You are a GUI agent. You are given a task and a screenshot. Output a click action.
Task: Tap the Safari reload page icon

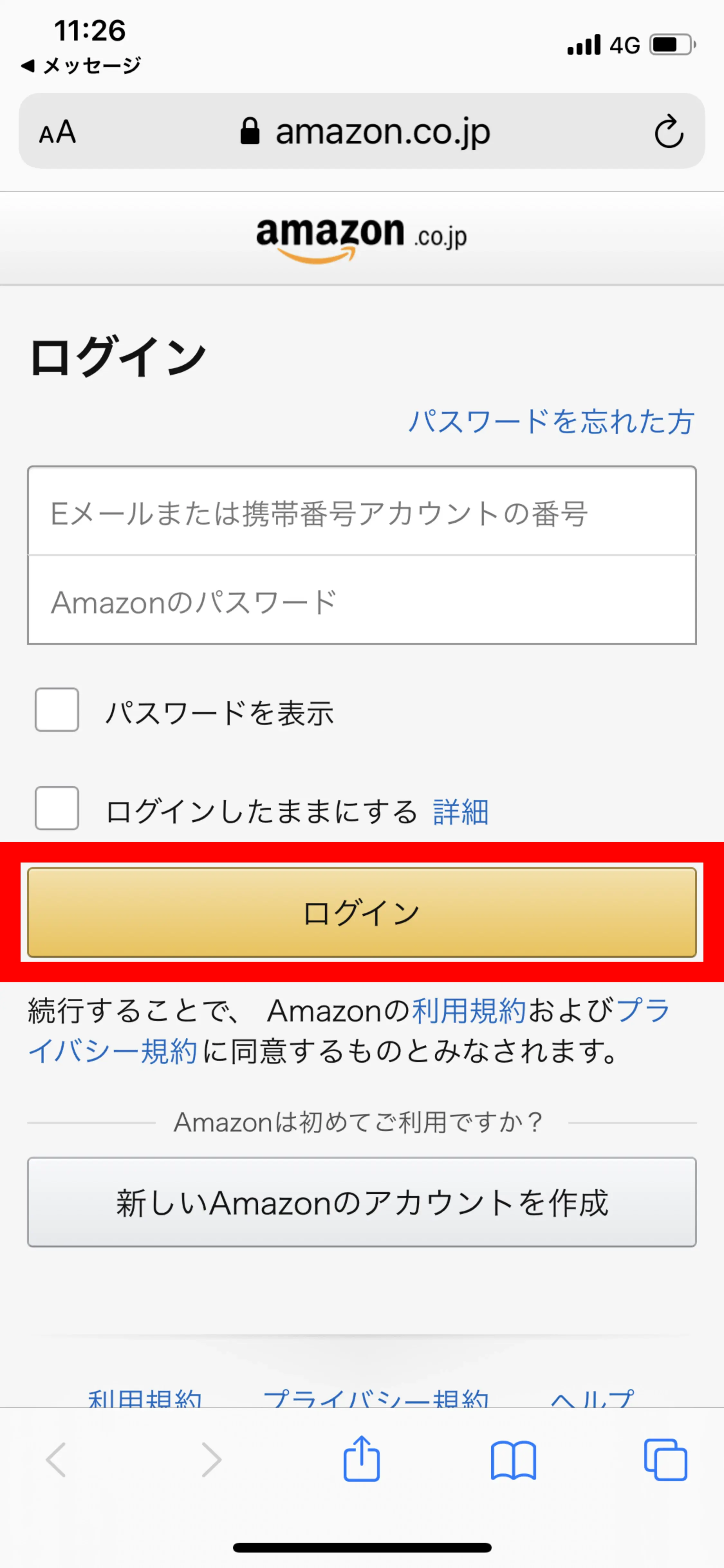click(x=669, y=132)
